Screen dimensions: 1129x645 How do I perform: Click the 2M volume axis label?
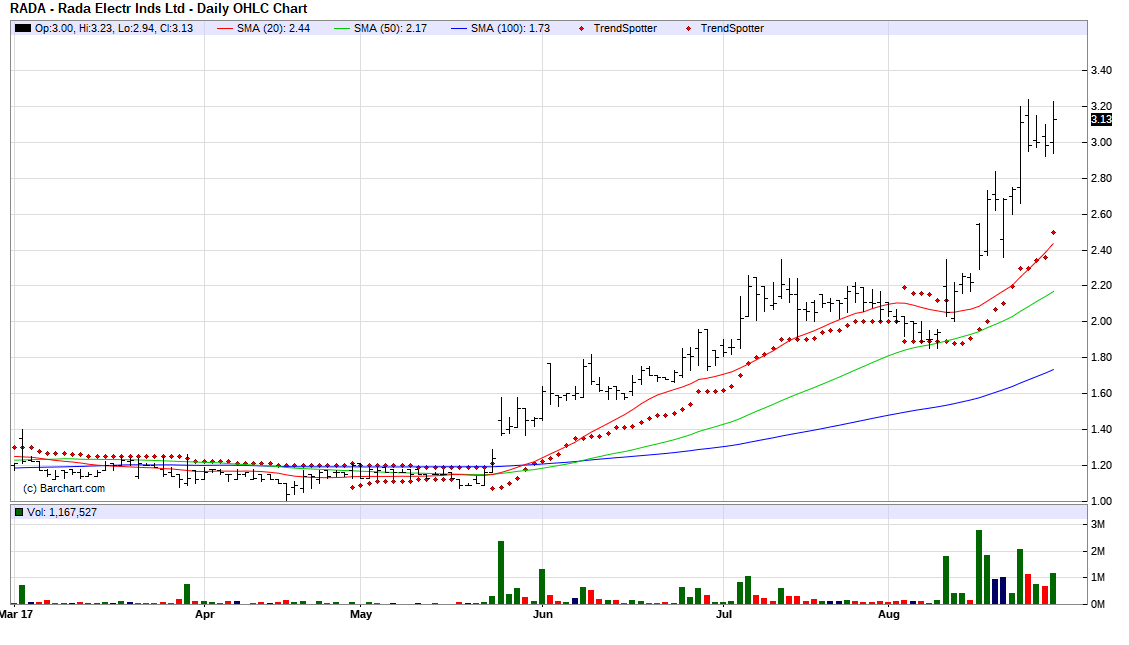click(x=1097, y=551)
